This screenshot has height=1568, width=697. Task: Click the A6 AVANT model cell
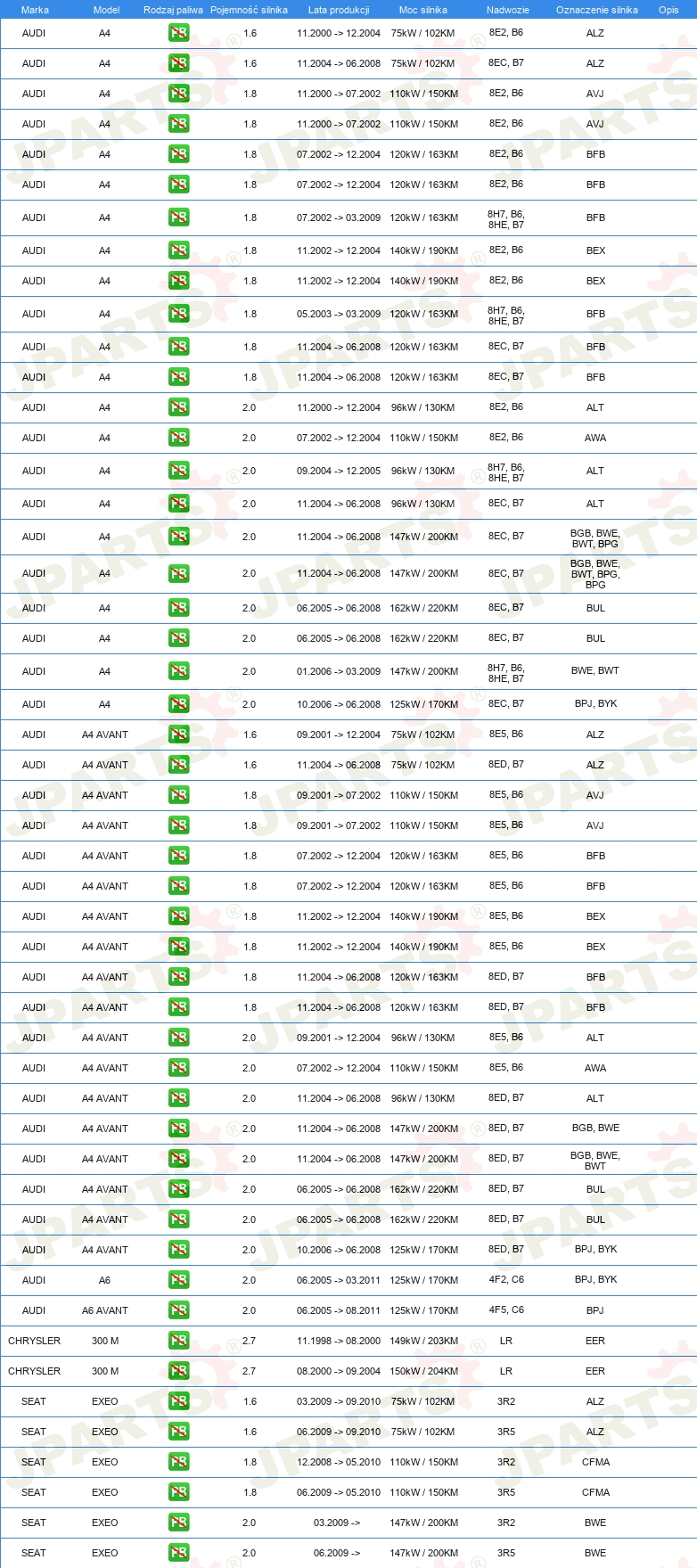(105, 1310)
